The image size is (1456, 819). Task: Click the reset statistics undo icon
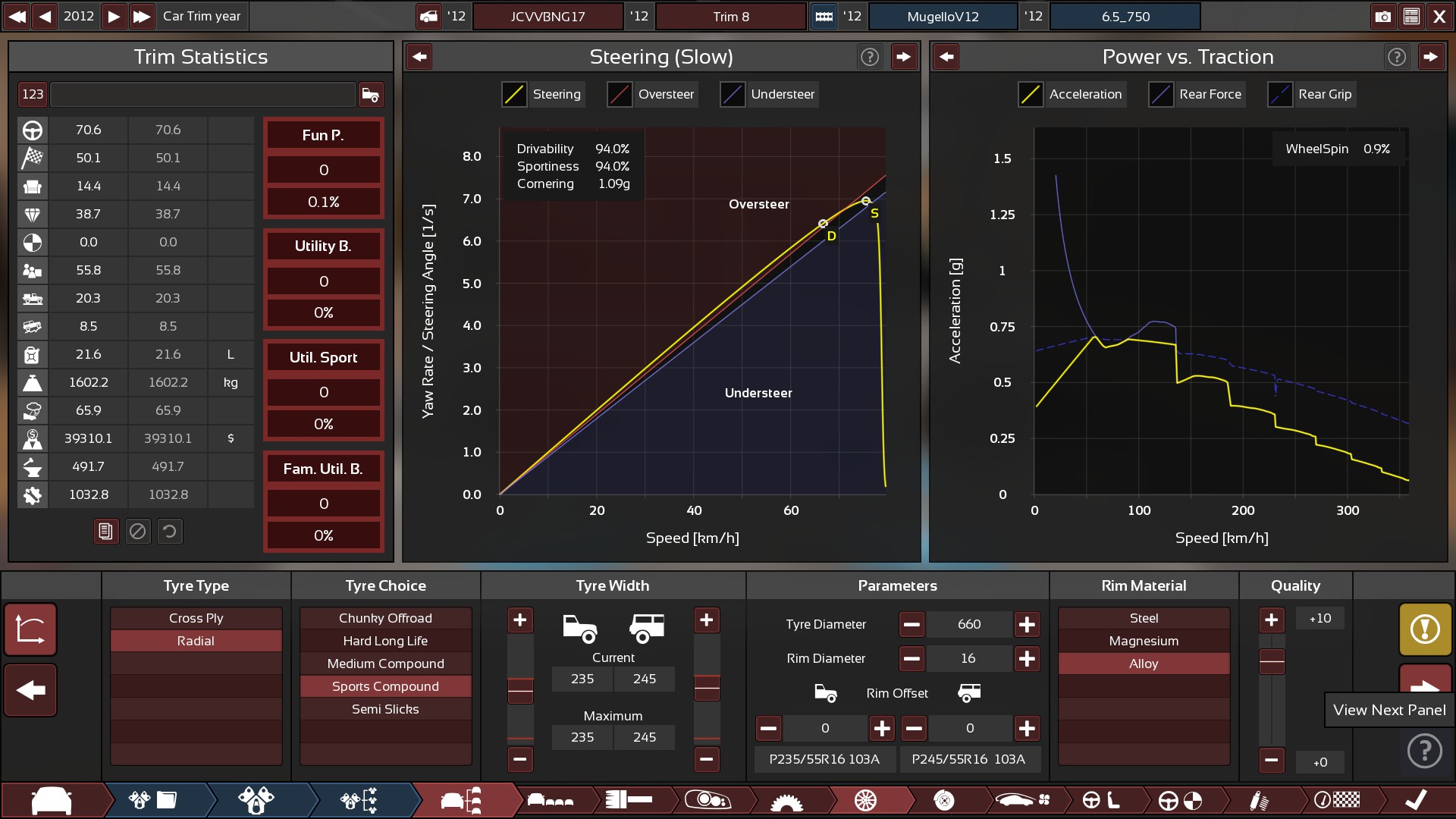(x=170, y=532)
